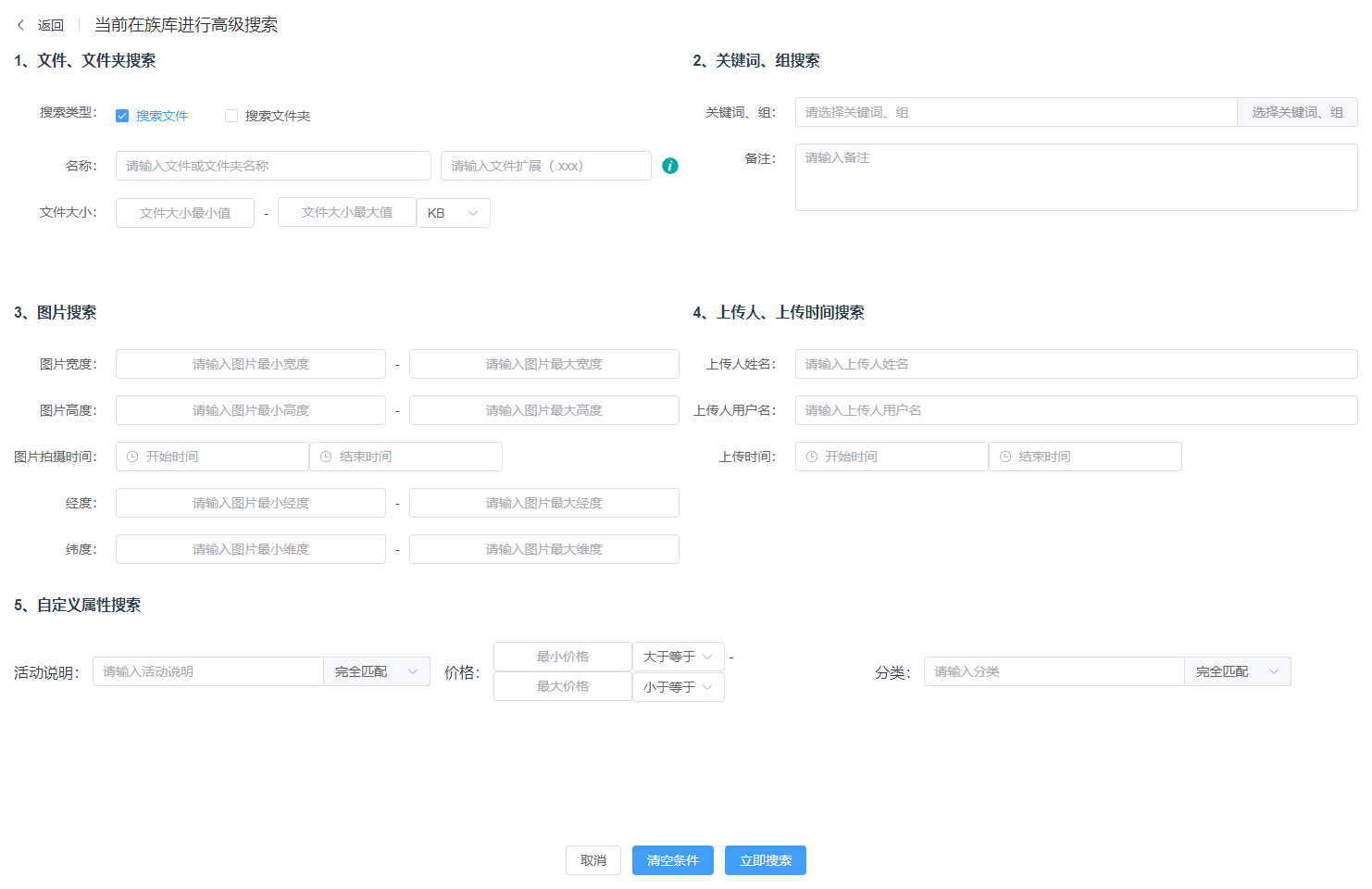Uncheck the 搜索文件 checkbox
Viewport: 1372px width, 889px height.
122,115
